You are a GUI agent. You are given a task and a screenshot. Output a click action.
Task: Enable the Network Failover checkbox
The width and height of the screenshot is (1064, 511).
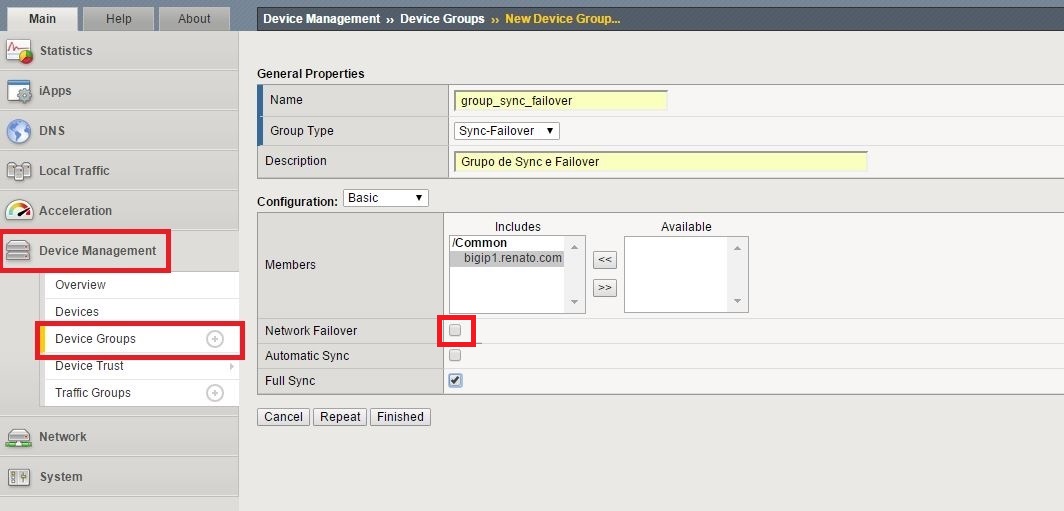pyautogui.click(x=455, y=330)
